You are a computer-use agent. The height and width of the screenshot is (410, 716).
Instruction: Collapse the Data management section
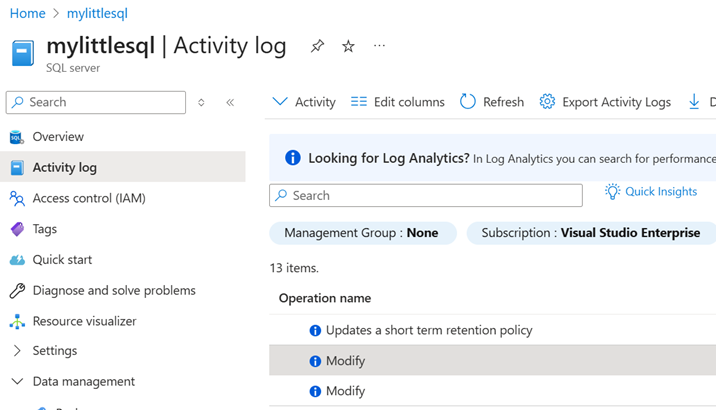point(17,381)
